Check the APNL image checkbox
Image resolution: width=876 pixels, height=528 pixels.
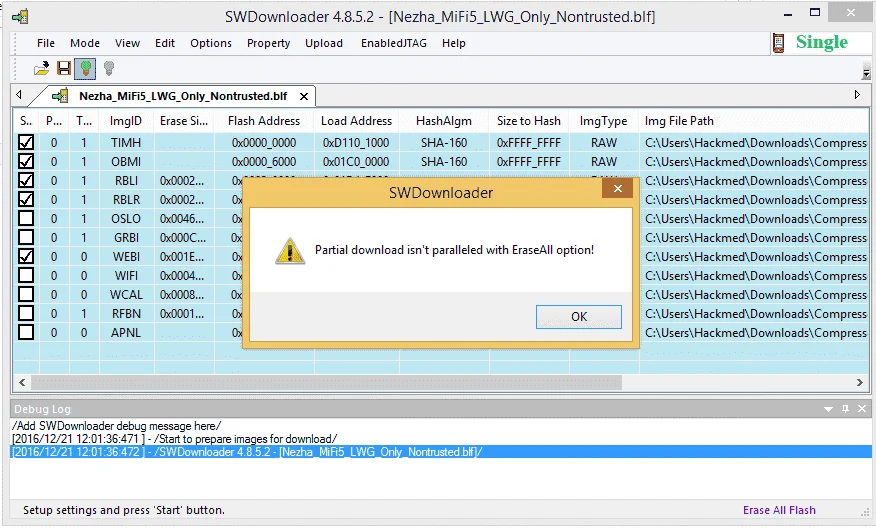click(x=26, y=332)
